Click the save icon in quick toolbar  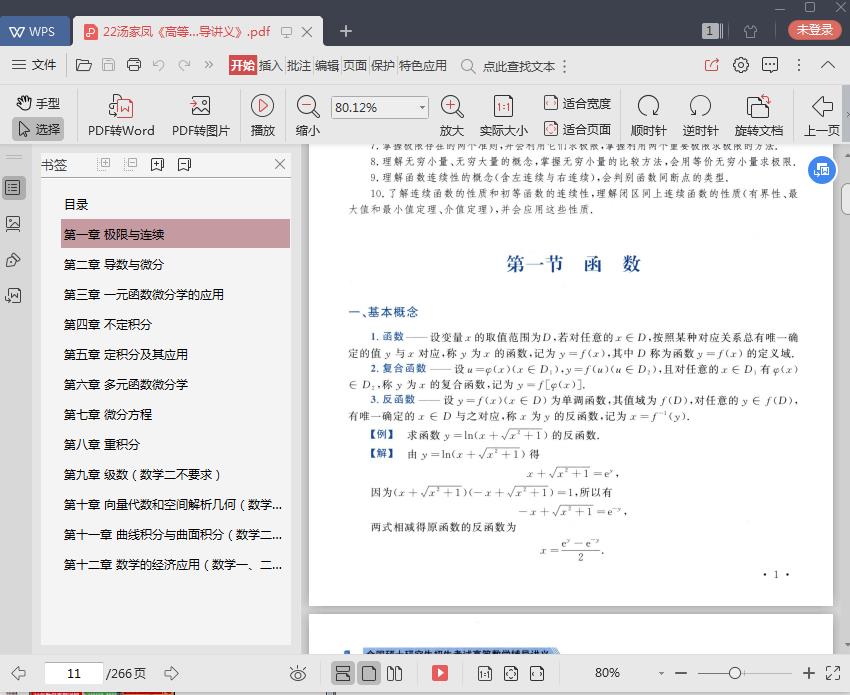pyautogui.click(x=108, y=65)
